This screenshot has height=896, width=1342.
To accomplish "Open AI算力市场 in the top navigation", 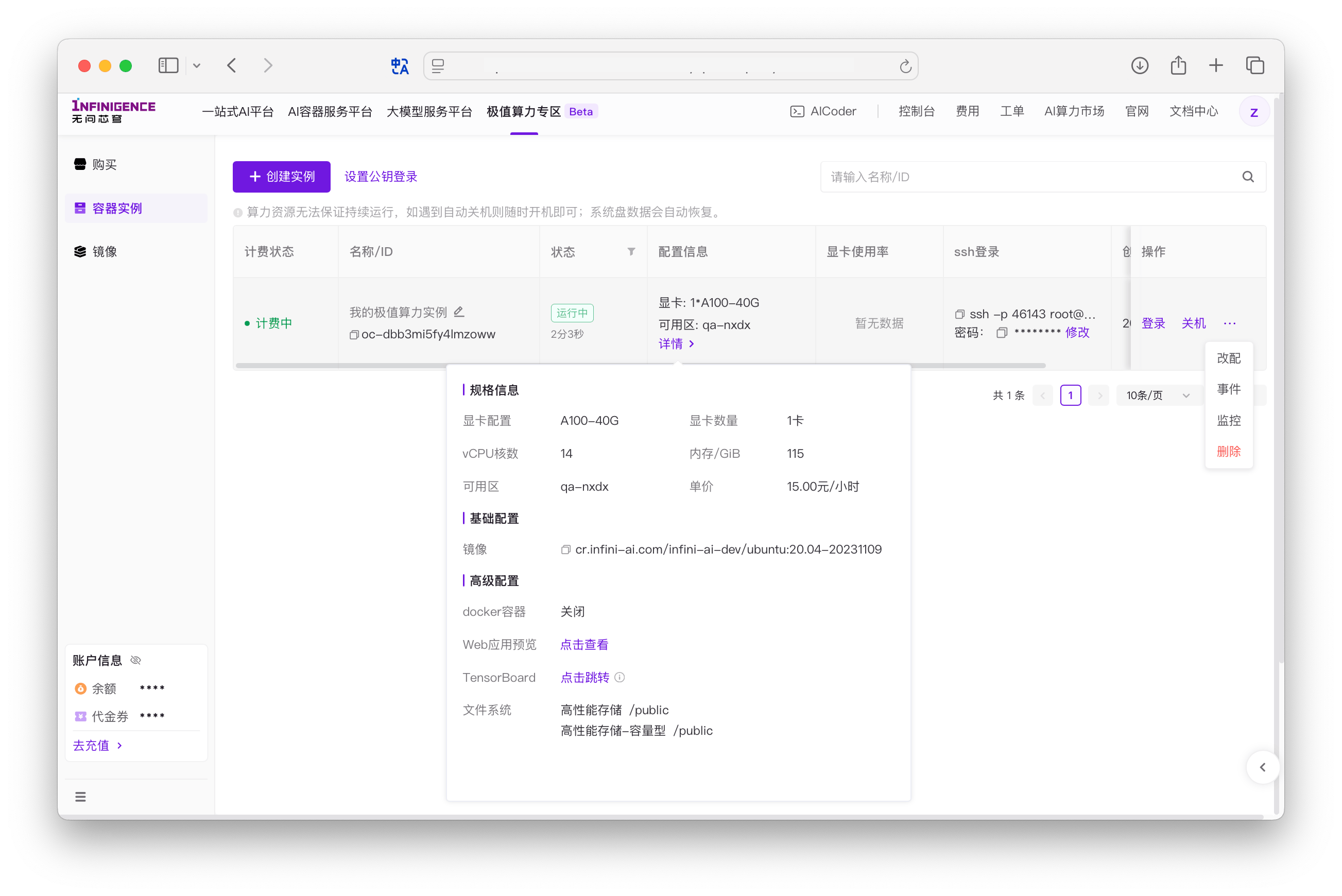I will click(x=1074, y=111).
